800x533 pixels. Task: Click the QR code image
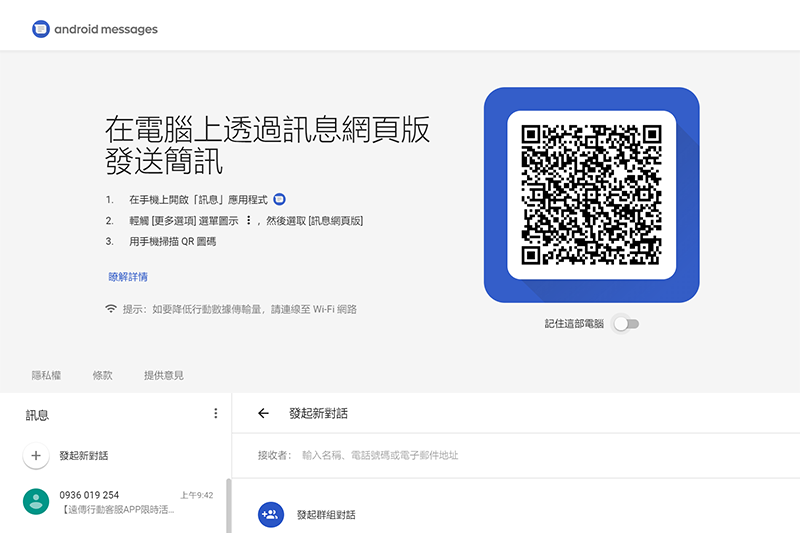pyautogui.click(x=591, y=195)
